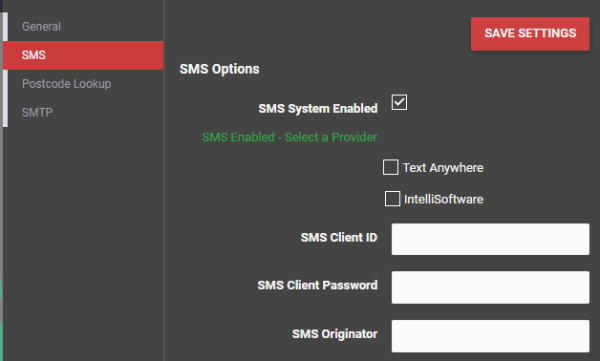Tick the checkbox beside Text Anywhere
This screenshot has height=361, width=600.
click(391, 167)
